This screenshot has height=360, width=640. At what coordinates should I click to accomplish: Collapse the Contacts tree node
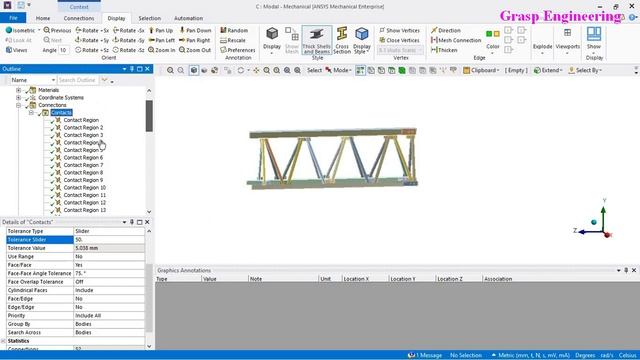(31, 113)
